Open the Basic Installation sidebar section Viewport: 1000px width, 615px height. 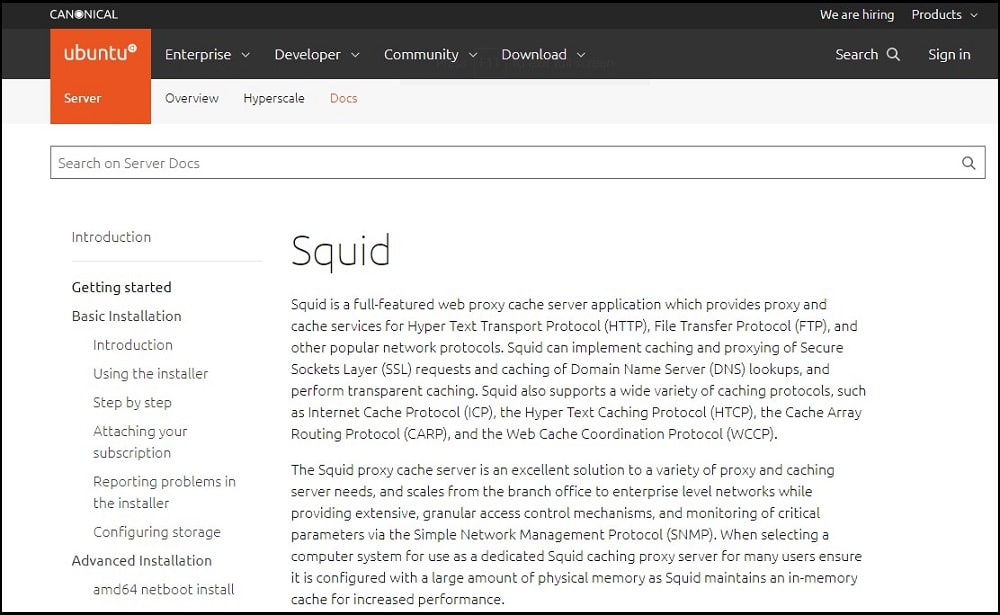coord(126,316)
